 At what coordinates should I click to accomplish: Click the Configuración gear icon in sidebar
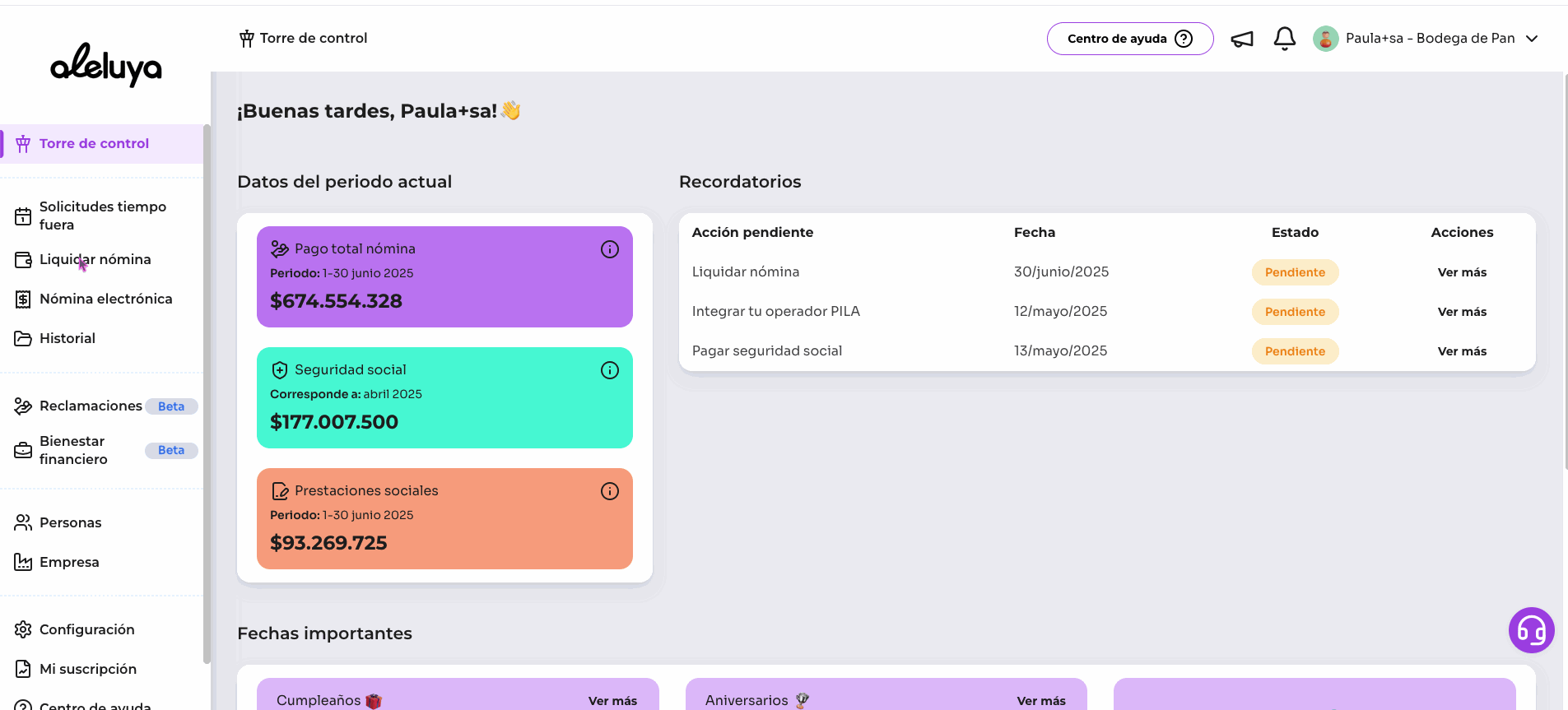click(x=23, y=629)
